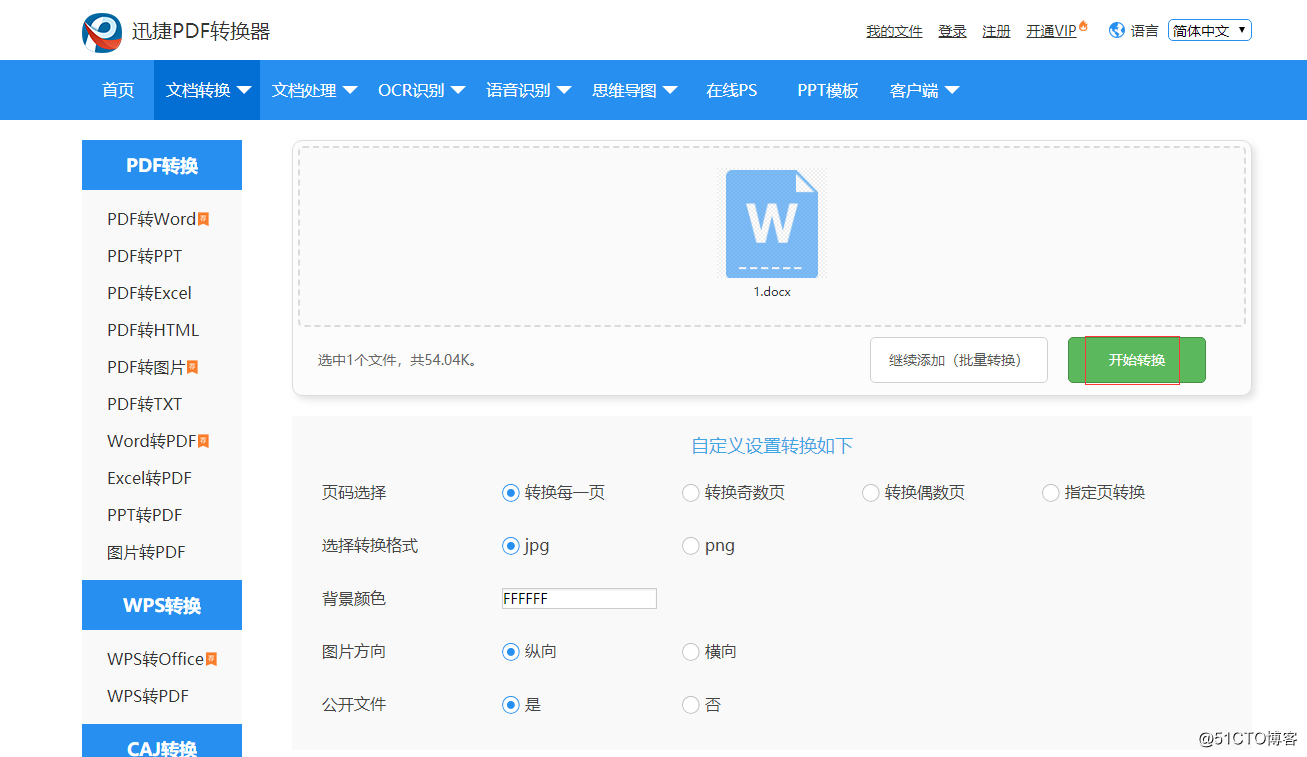This screenshot has height=757, width=1307.
Task: Open PPT转PDF in sidebar
Action: 145,515
